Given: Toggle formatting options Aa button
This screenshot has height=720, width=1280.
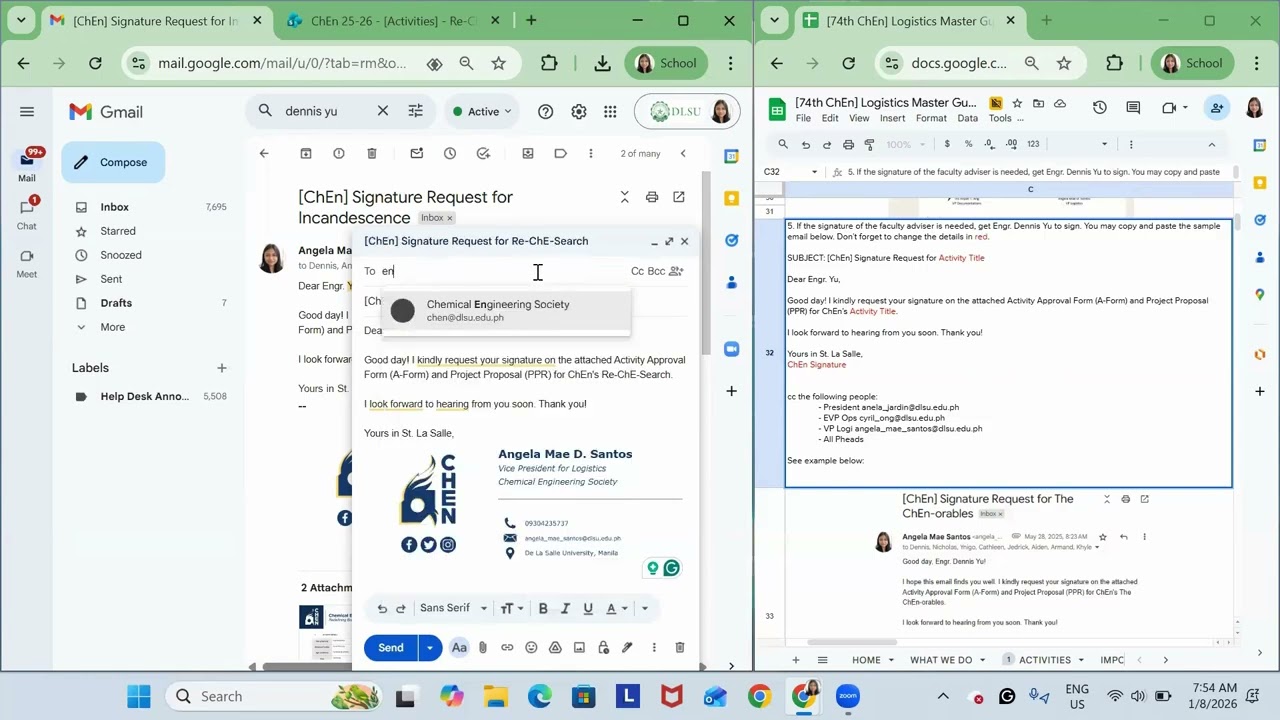Looking at the screenshot, I should tap(459, 648).
